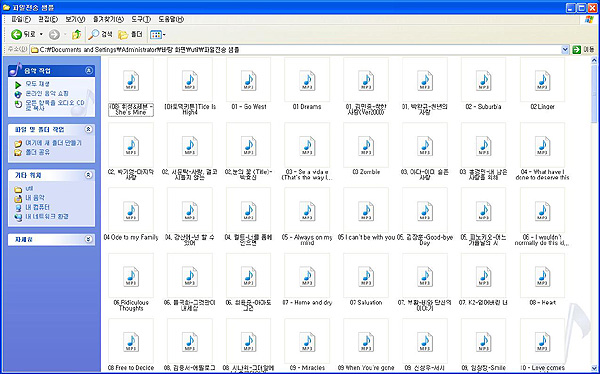Expand the 자세히 details panel
Viewport: 600px width, 374px height.
point(89,239)
